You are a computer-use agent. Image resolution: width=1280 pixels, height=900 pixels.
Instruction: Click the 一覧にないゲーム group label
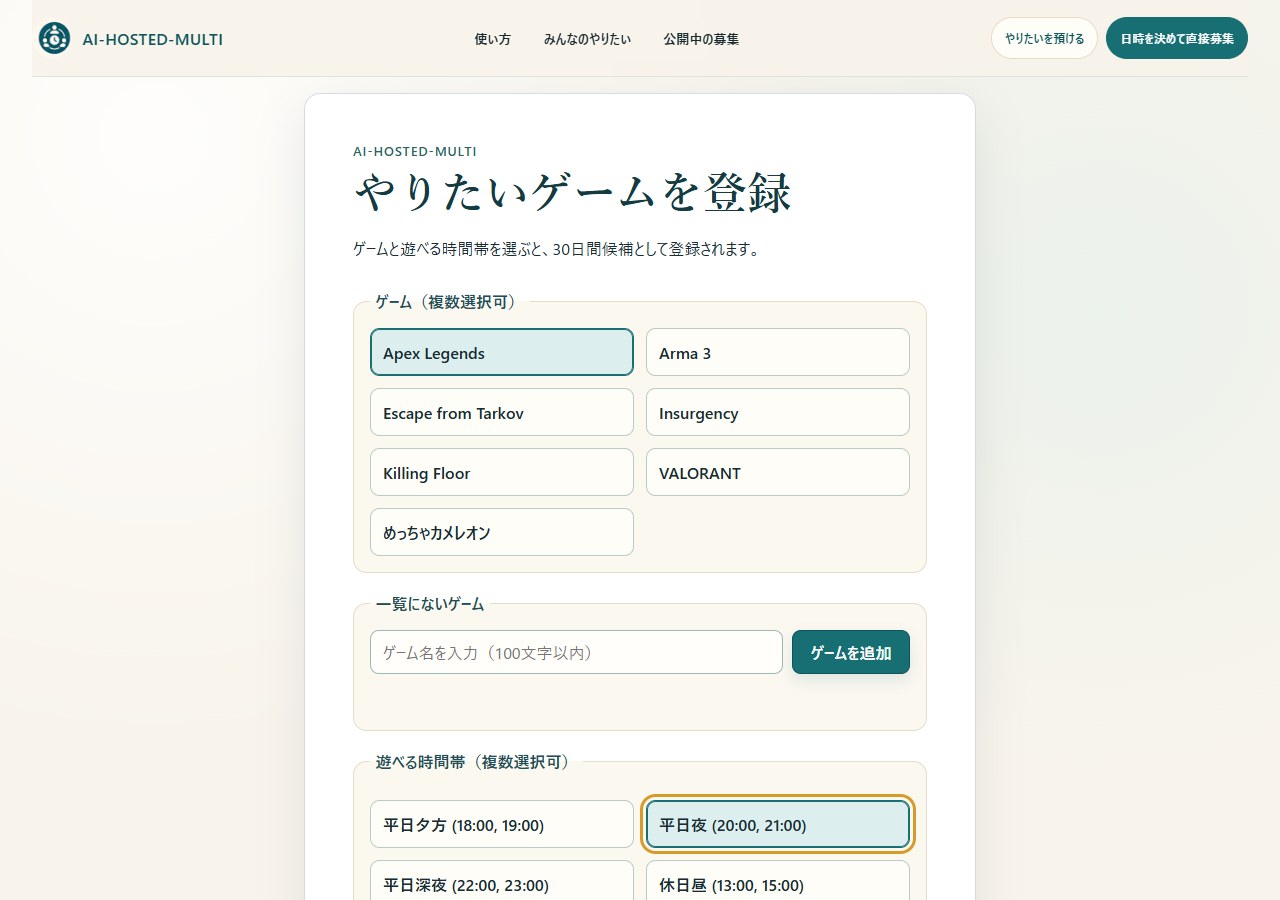coord(430,603)
